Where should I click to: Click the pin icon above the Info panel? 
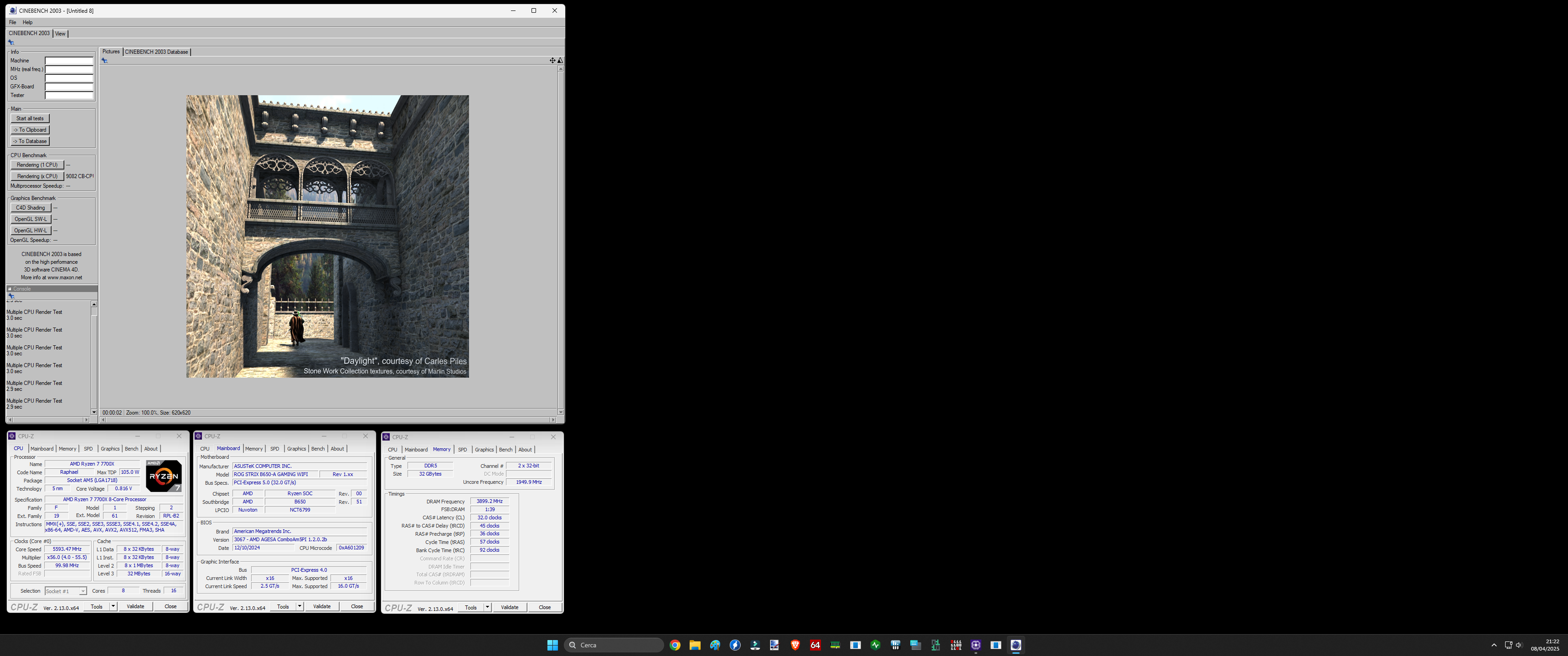click(x=11, y=43)
